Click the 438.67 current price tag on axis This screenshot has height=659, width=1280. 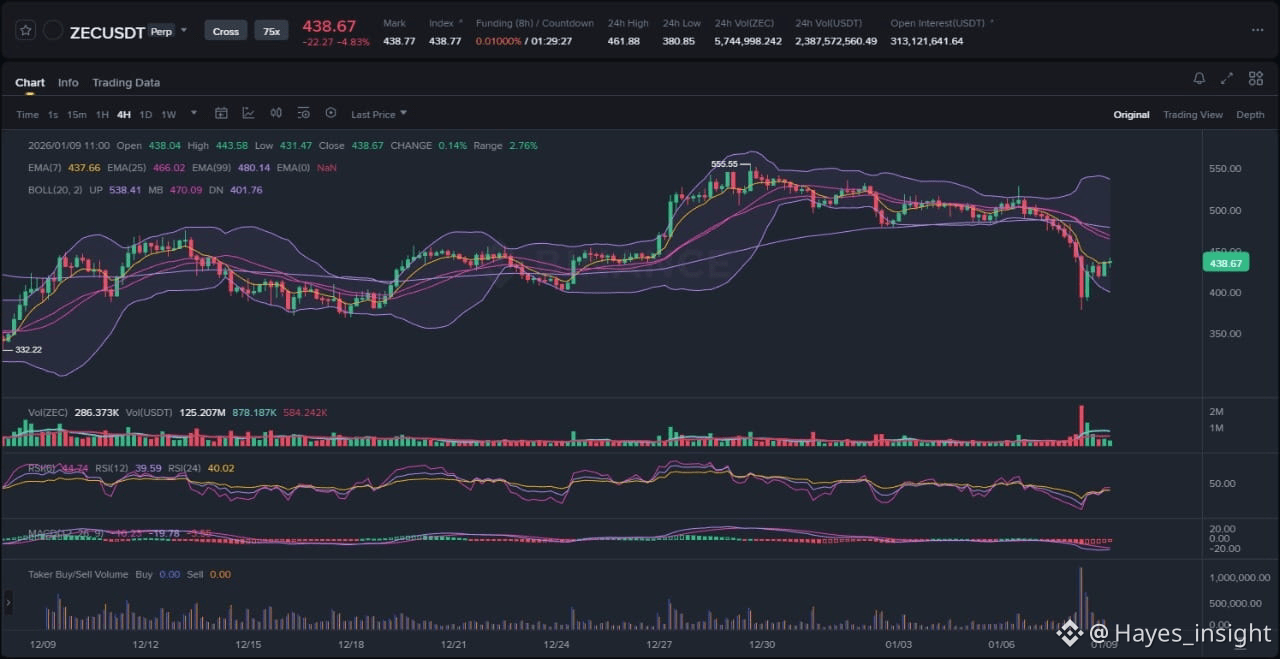click(x=1227, y=263)
